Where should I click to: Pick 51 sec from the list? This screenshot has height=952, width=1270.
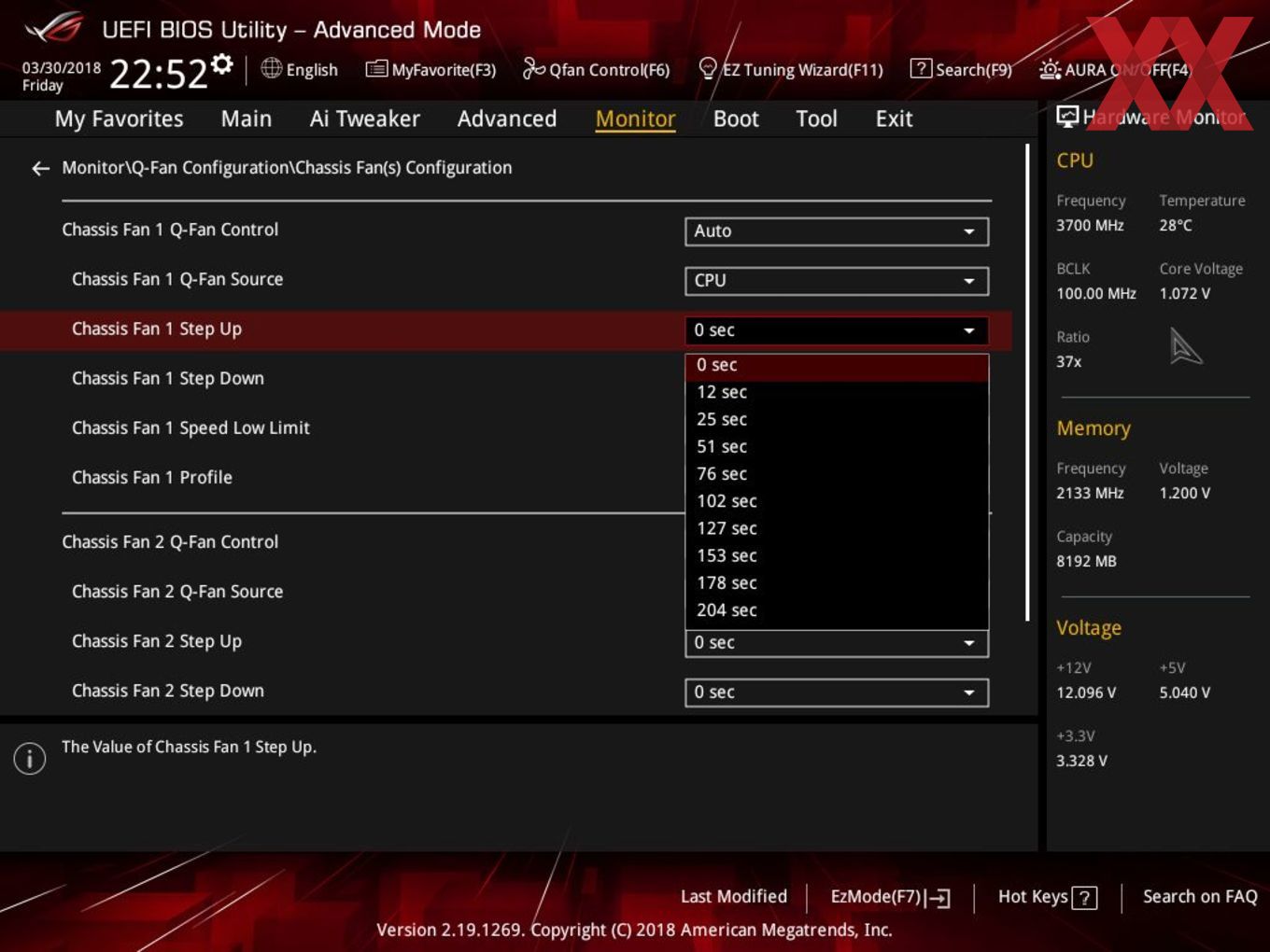837,447
